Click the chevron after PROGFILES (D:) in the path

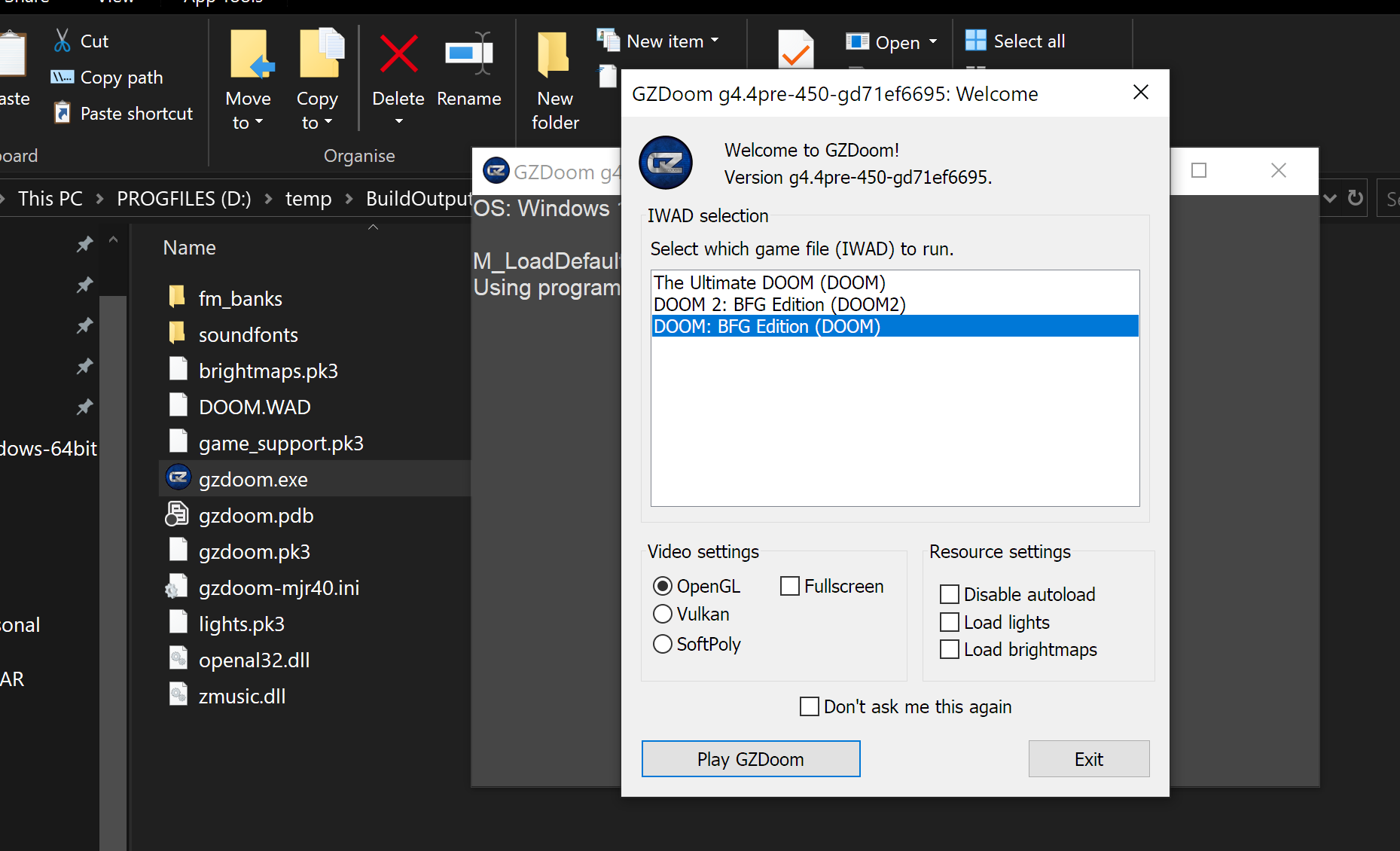point(268,199)
